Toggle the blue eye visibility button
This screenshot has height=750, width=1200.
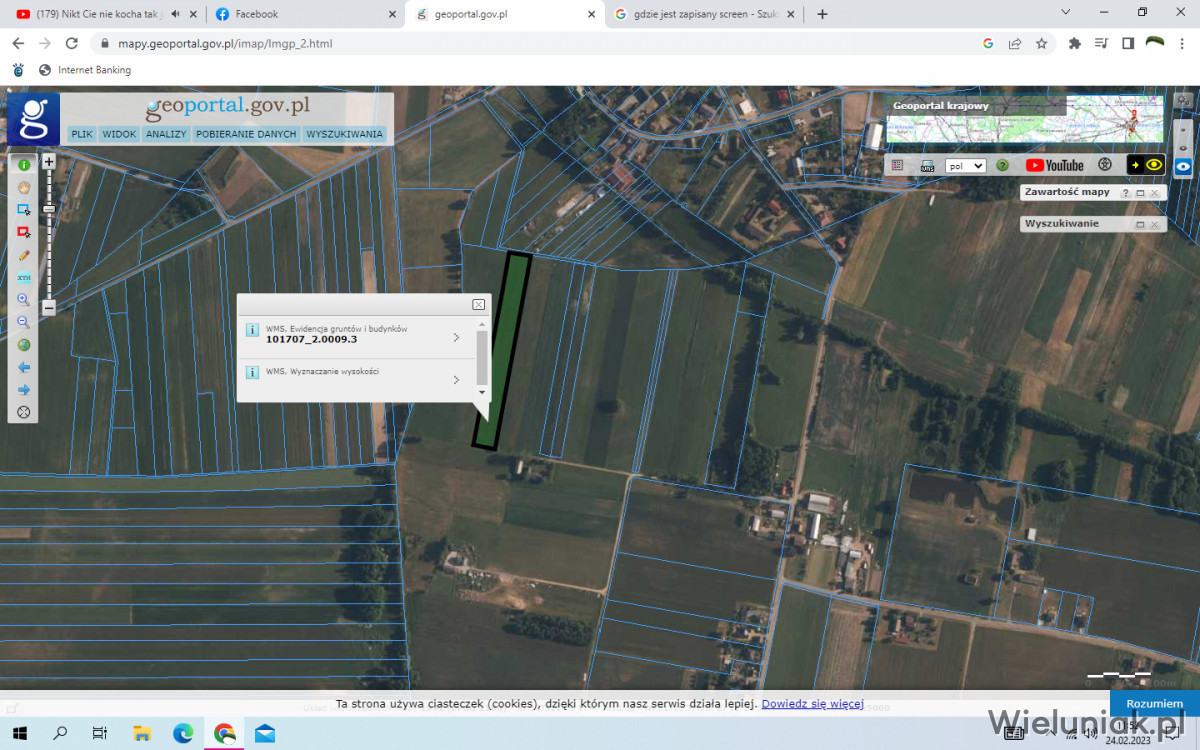click(x=1183, y=166)
